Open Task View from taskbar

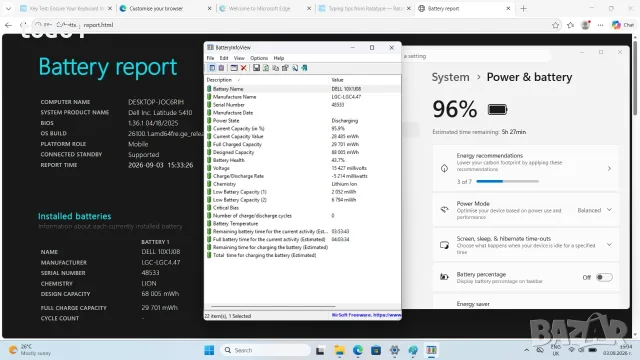tap(320, 350)
